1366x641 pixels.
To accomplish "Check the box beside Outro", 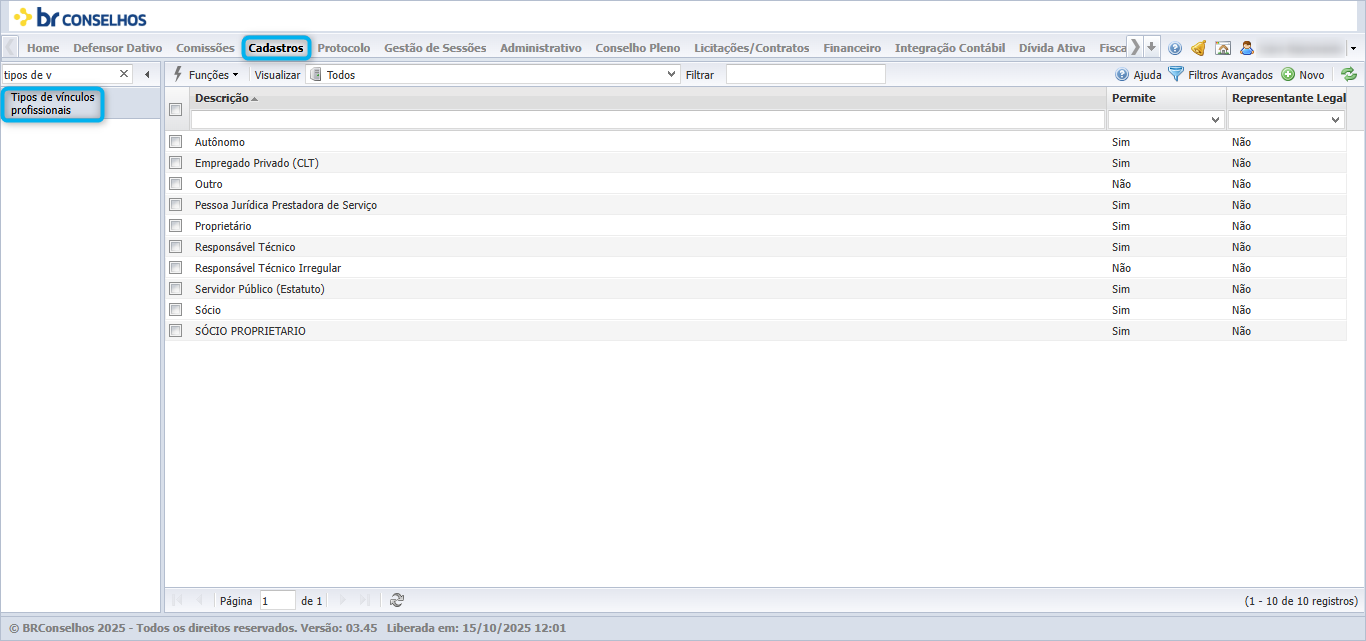I will [x=176, y=184].
